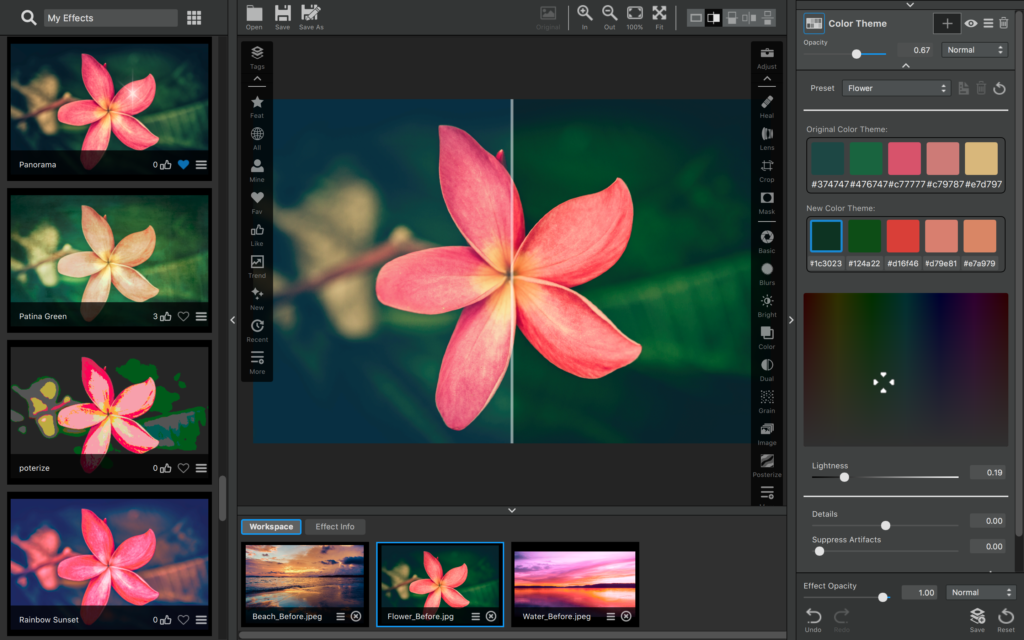
Task: Adjust the layer Opacity slider handle
Action: click(x=856, y=54)
